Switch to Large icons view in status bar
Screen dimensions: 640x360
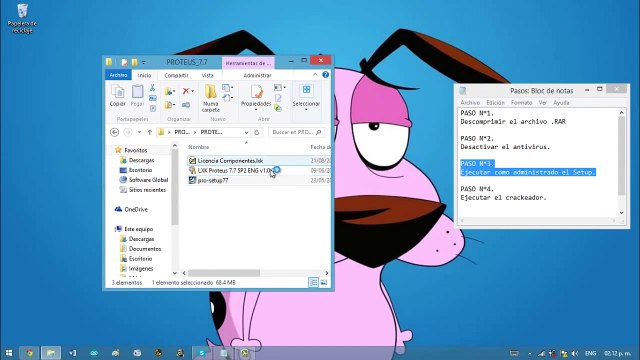pos(324,282)
